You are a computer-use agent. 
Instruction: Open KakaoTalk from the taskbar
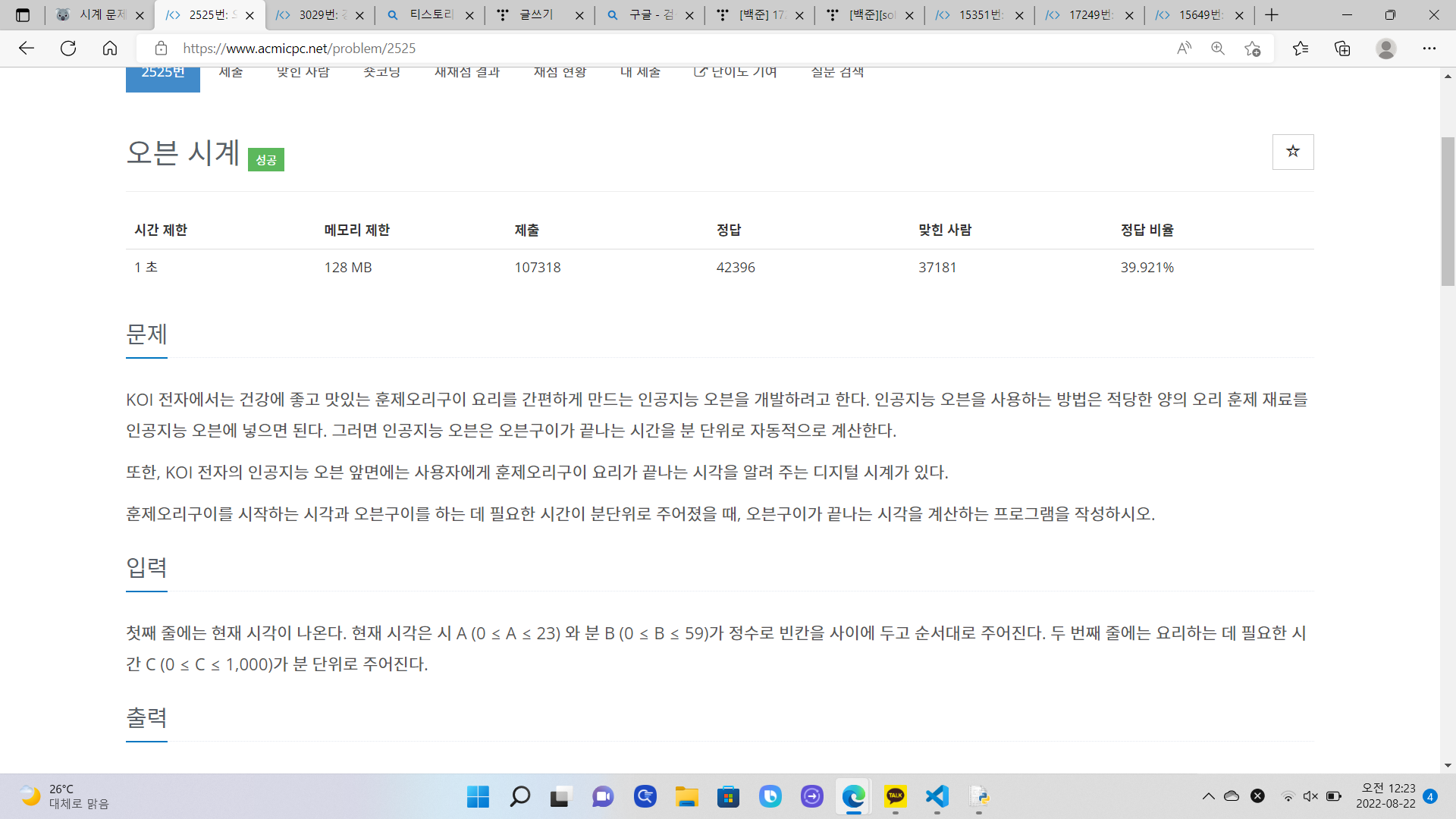pyautogui.click(x=895, y=796)
